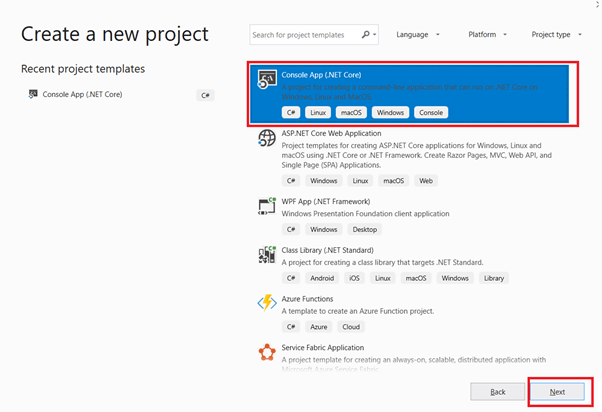Click the Cloud tag under Azure Functions
Image resolution: width=602 pixels, height=412 pixels.
click(351, 327)
